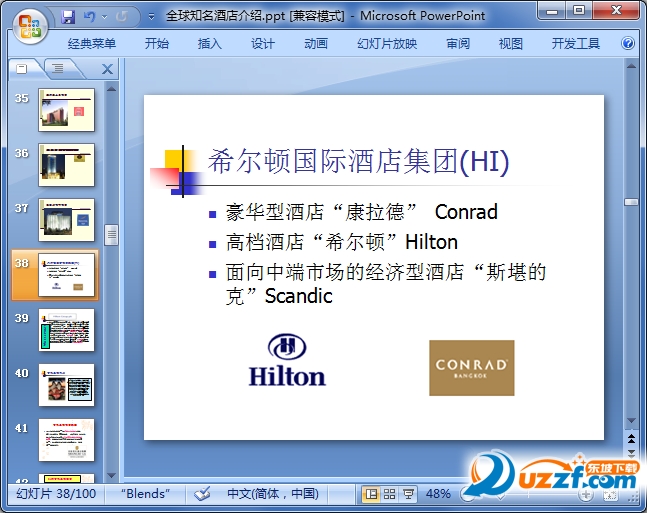Image resolution: width=647 pixels, height=513 pixels.
Task: Click the Office button orb
Action: [x=30, y=27]
